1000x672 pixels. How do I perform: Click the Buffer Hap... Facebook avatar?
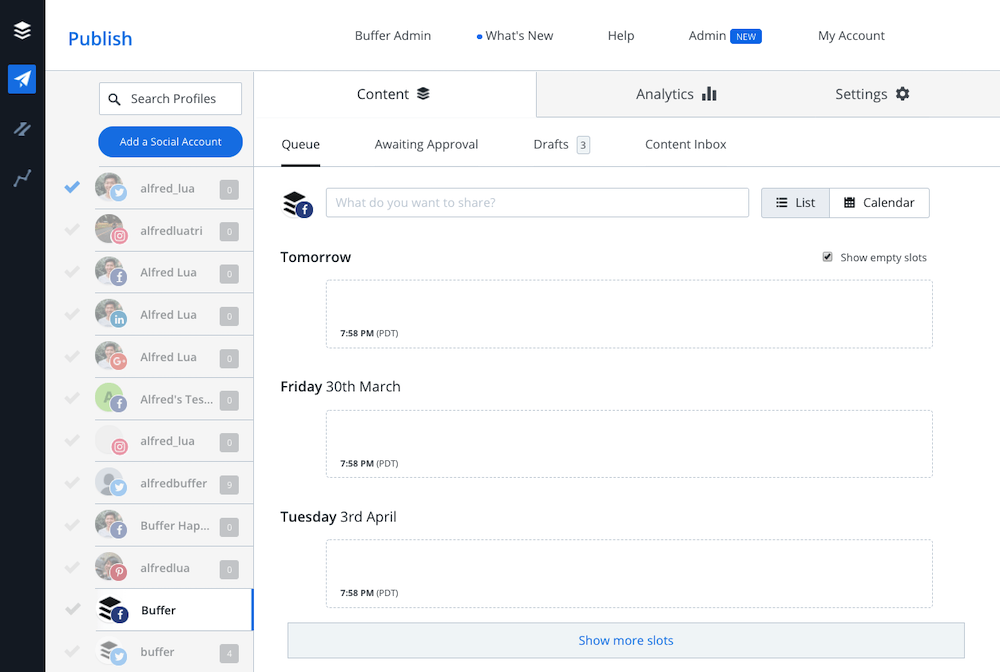[111, 525]
